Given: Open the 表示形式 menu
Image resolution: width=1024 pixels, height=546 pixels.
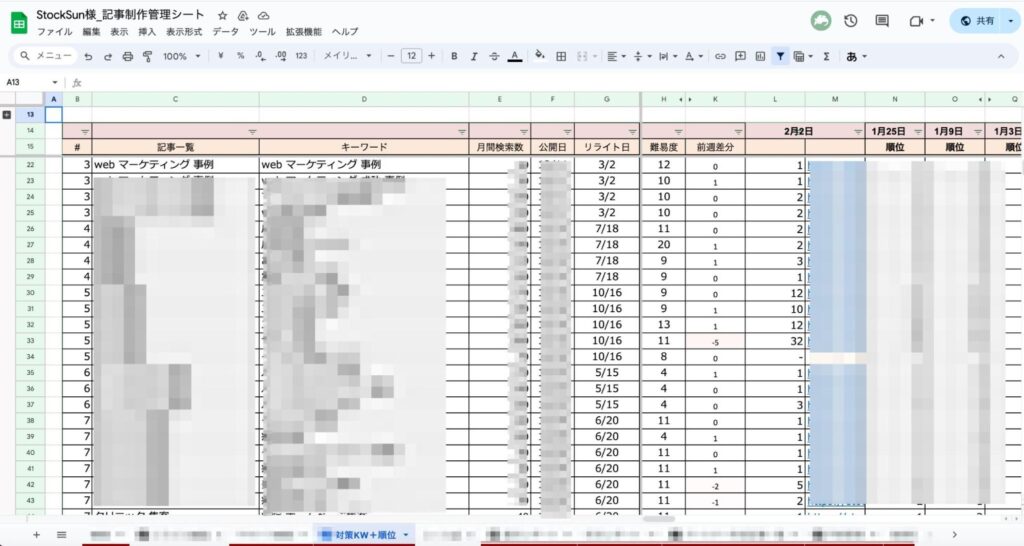Looking at the screenshot, I should point(184,31).
